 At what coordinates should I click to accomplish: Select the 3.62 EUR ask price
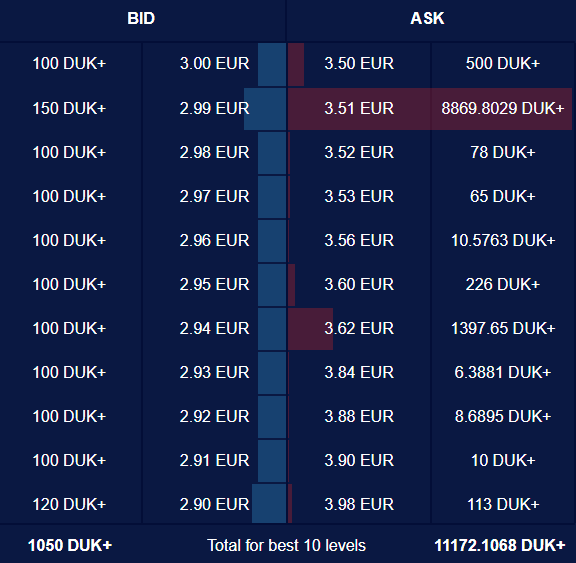pyautogui.click(x=359, y=328)
